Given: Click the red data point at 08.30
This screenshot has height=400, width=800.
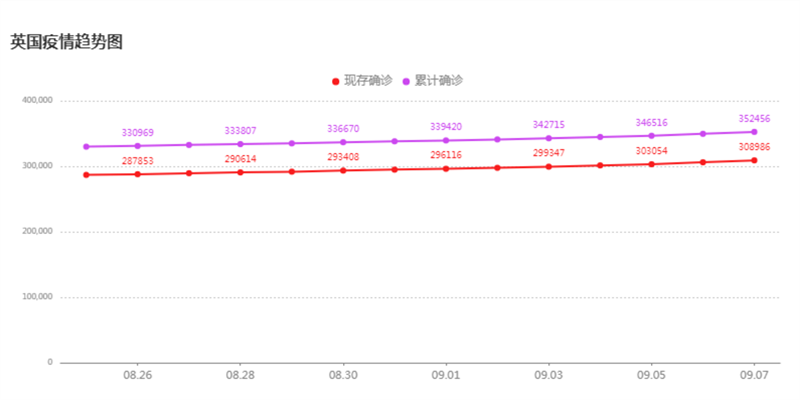Looking at the screenshot, I should point(343,170).
